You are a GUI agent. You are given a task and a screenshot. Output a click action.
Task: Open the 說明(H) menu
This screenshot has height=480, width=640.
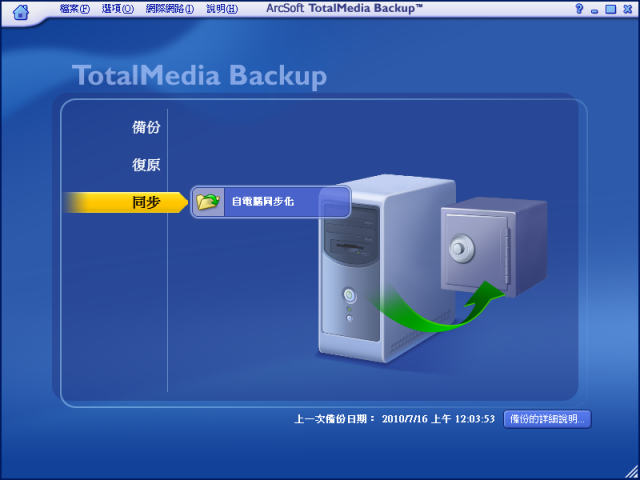click(x=222, y=9)
